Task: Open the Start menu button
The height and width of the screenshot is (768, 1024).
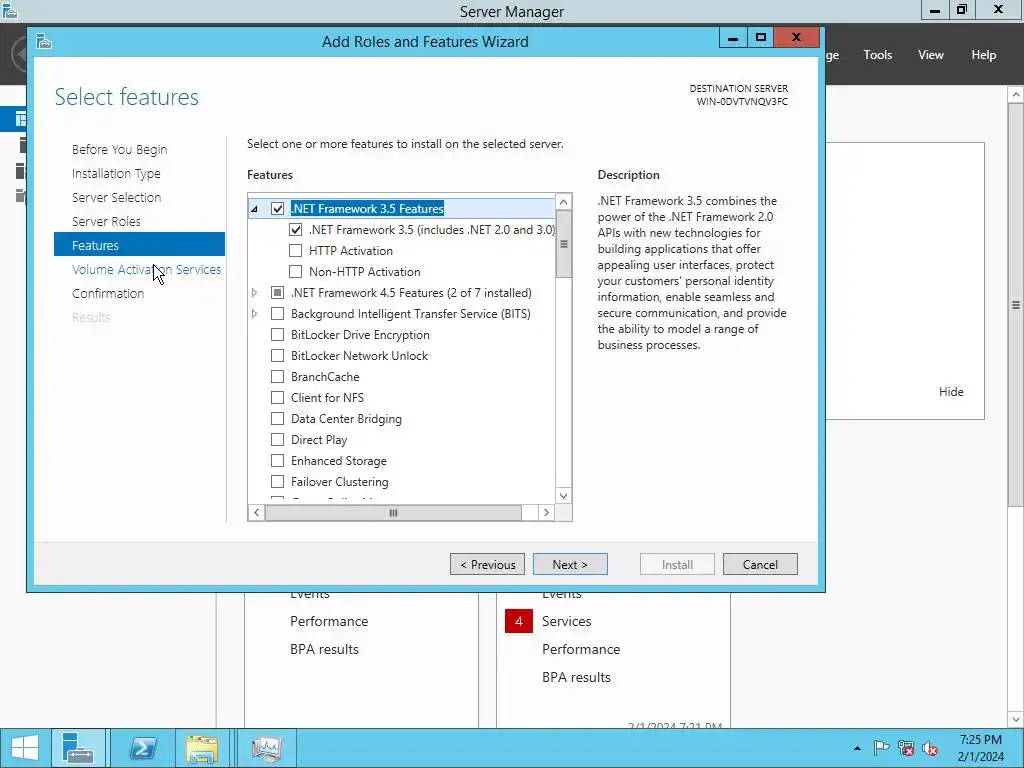Action: coord(25,748)
